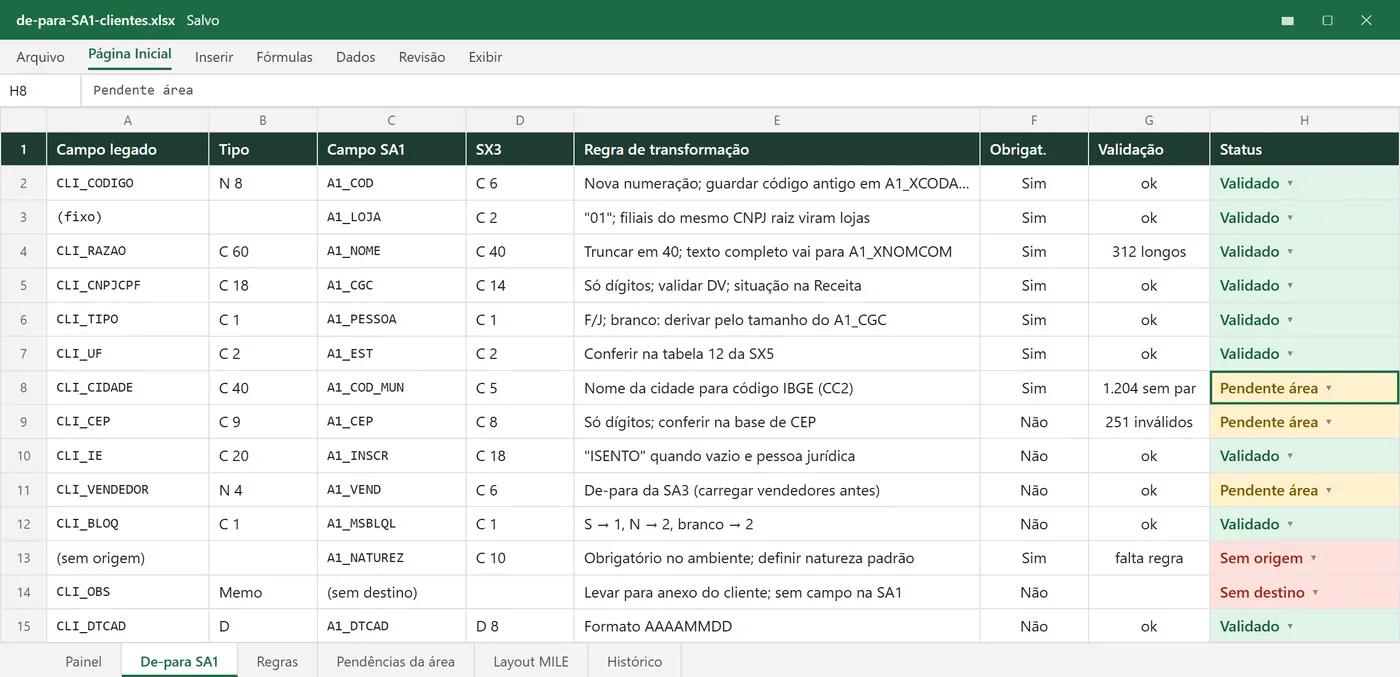Screen dimensions: 1400x677
Task: Expand Validado dropdown arrow for CLI_CODIGO row
Action: (x=1290, y=184)
